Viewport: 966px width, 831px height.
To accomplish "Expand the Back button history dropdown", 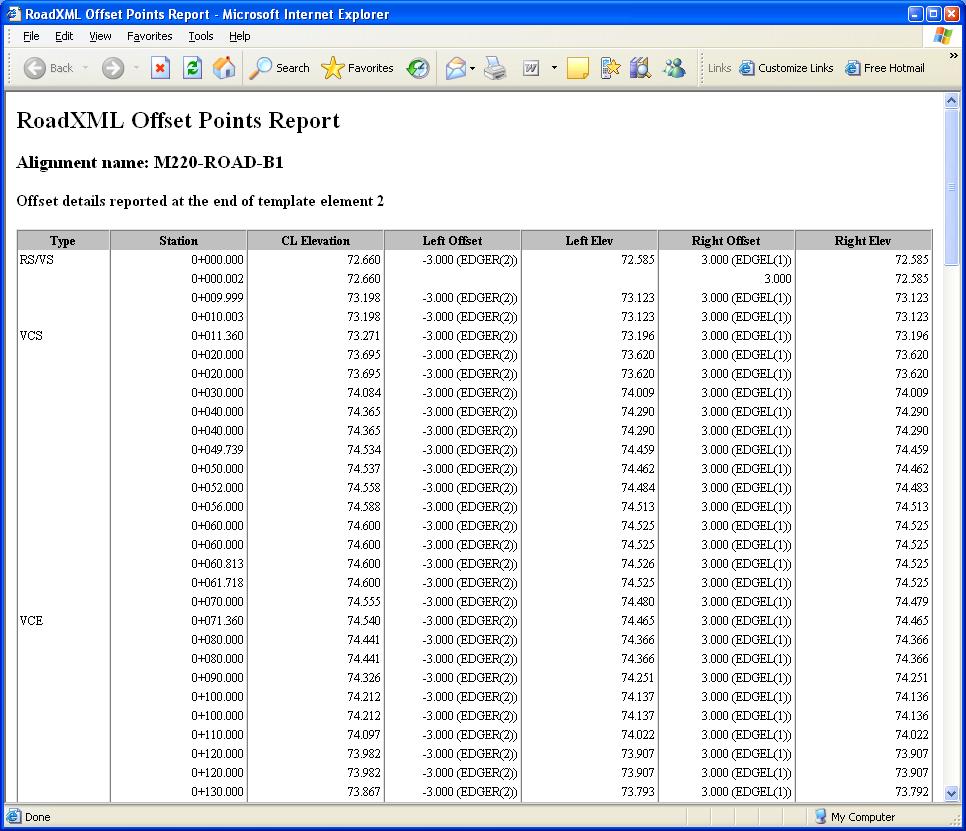I will point(86,68).
